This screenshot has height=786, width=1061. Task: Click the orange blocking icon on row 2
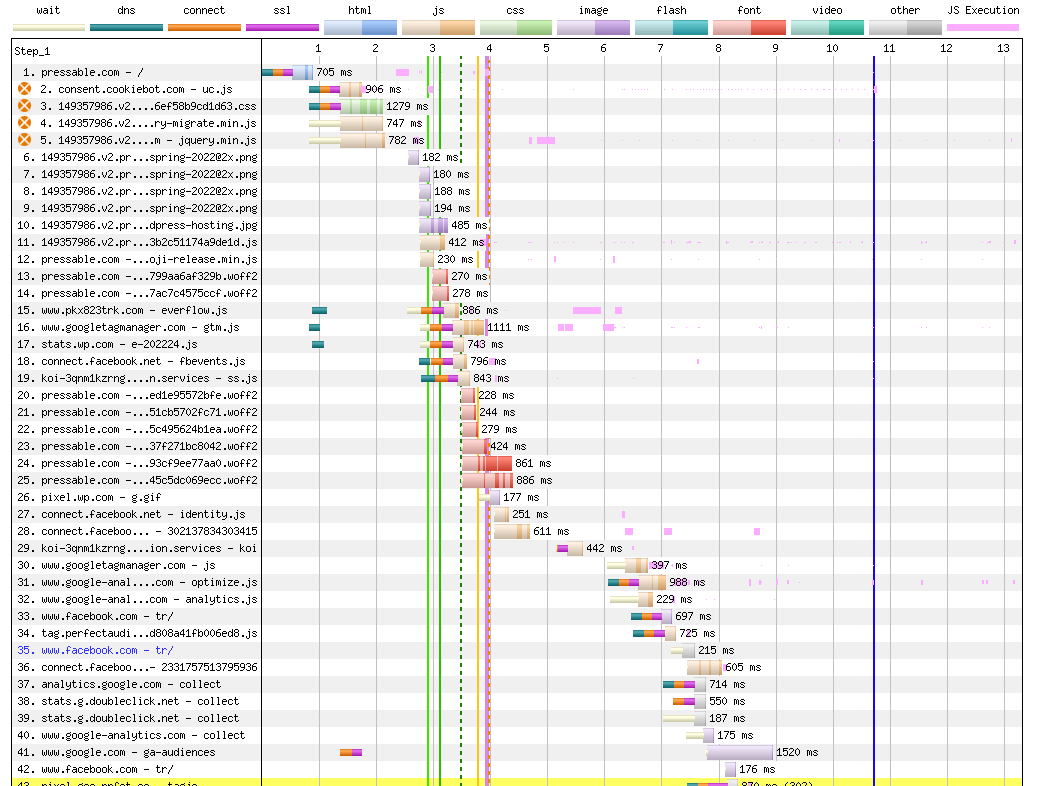[x=24, y=89]
